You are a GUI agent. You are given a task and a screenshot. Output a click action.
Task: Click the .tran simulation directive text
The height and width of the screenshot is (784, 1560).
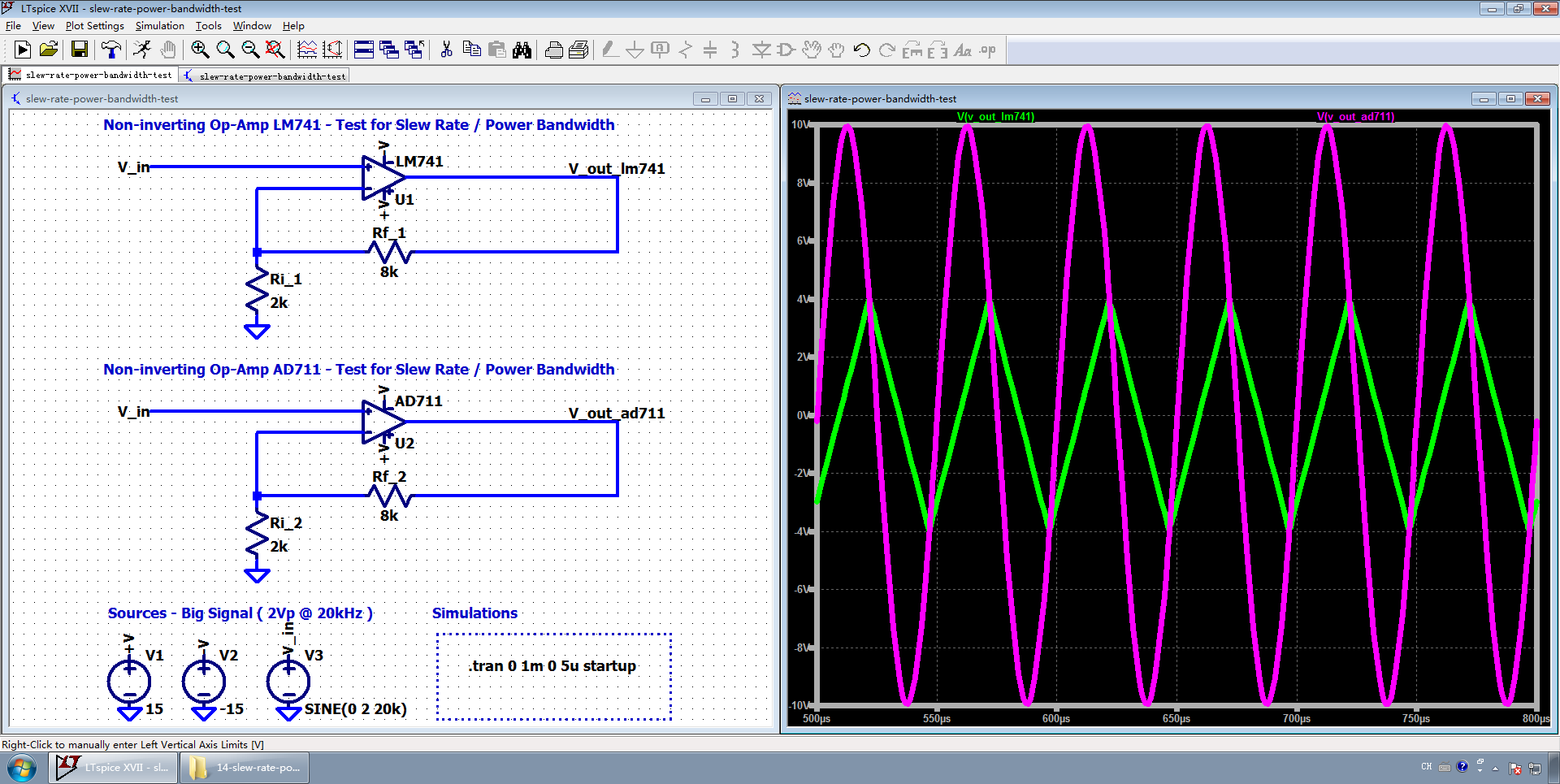pyautogui.click(x=552, y=666)
